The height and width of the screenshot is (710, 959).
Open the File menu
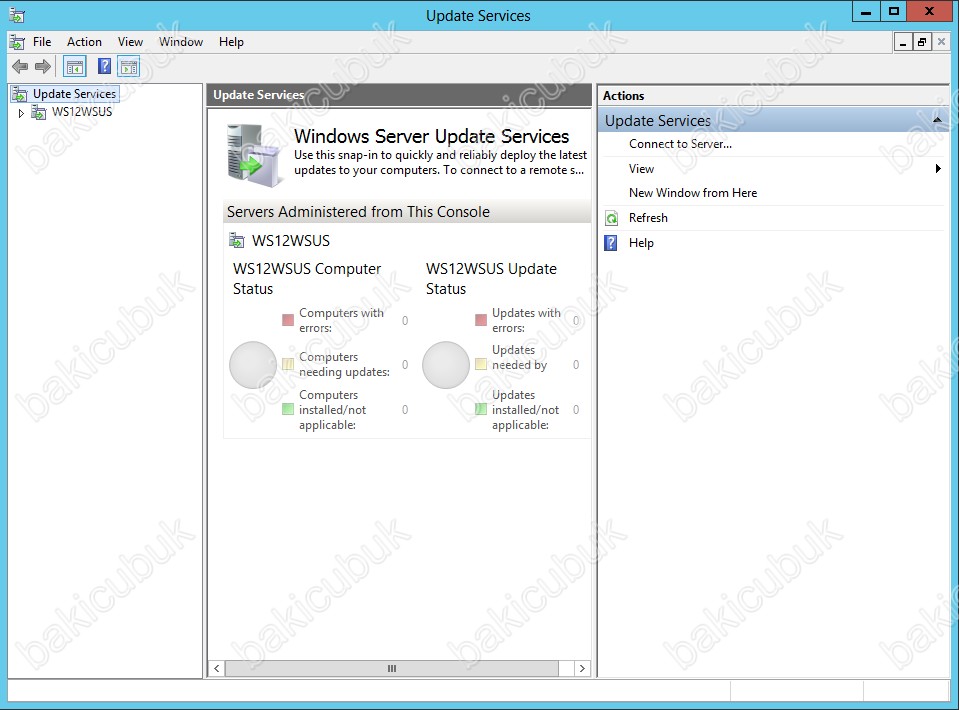tap(42, 42)
